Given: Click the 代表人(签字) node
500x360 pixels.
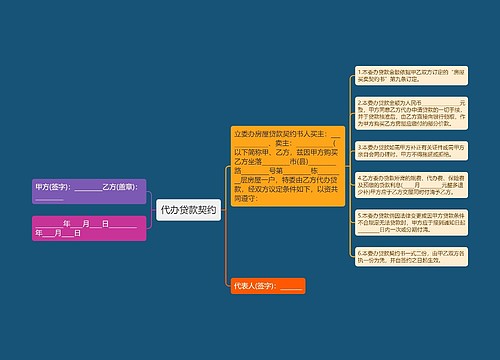Looking at the screenshot, I should pyautogui.click(x=268, y=286).
